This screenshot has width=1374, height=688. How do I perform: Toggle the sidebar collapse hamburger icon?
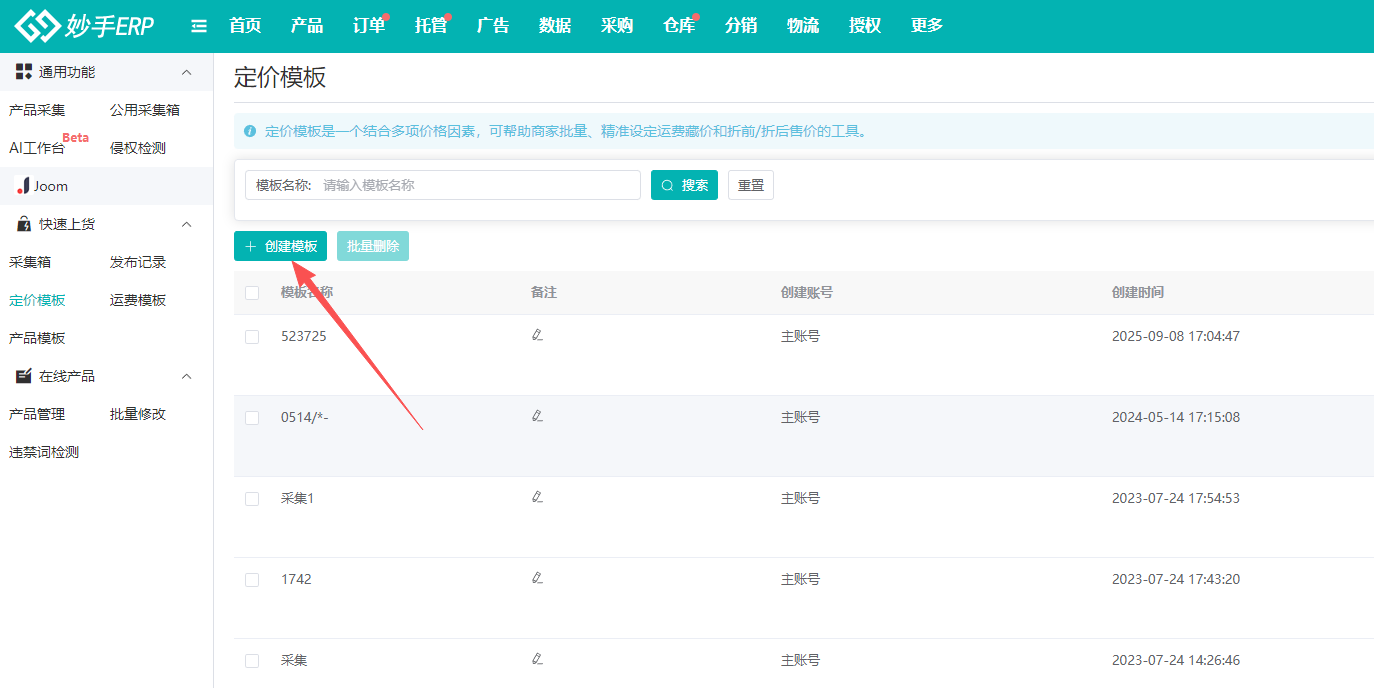(199, 26)
